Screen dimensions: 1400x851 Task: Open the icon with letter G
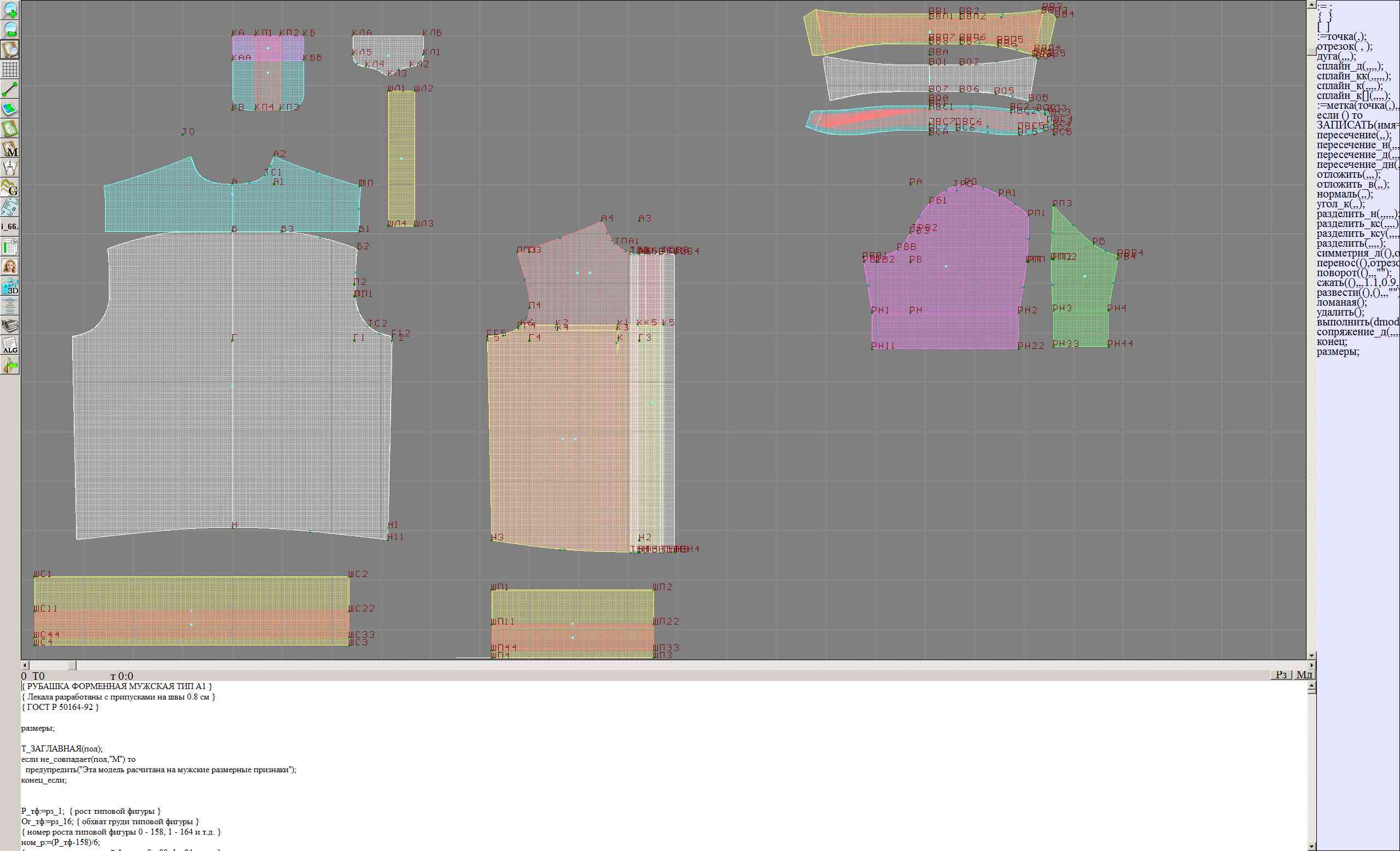(10, 188)
